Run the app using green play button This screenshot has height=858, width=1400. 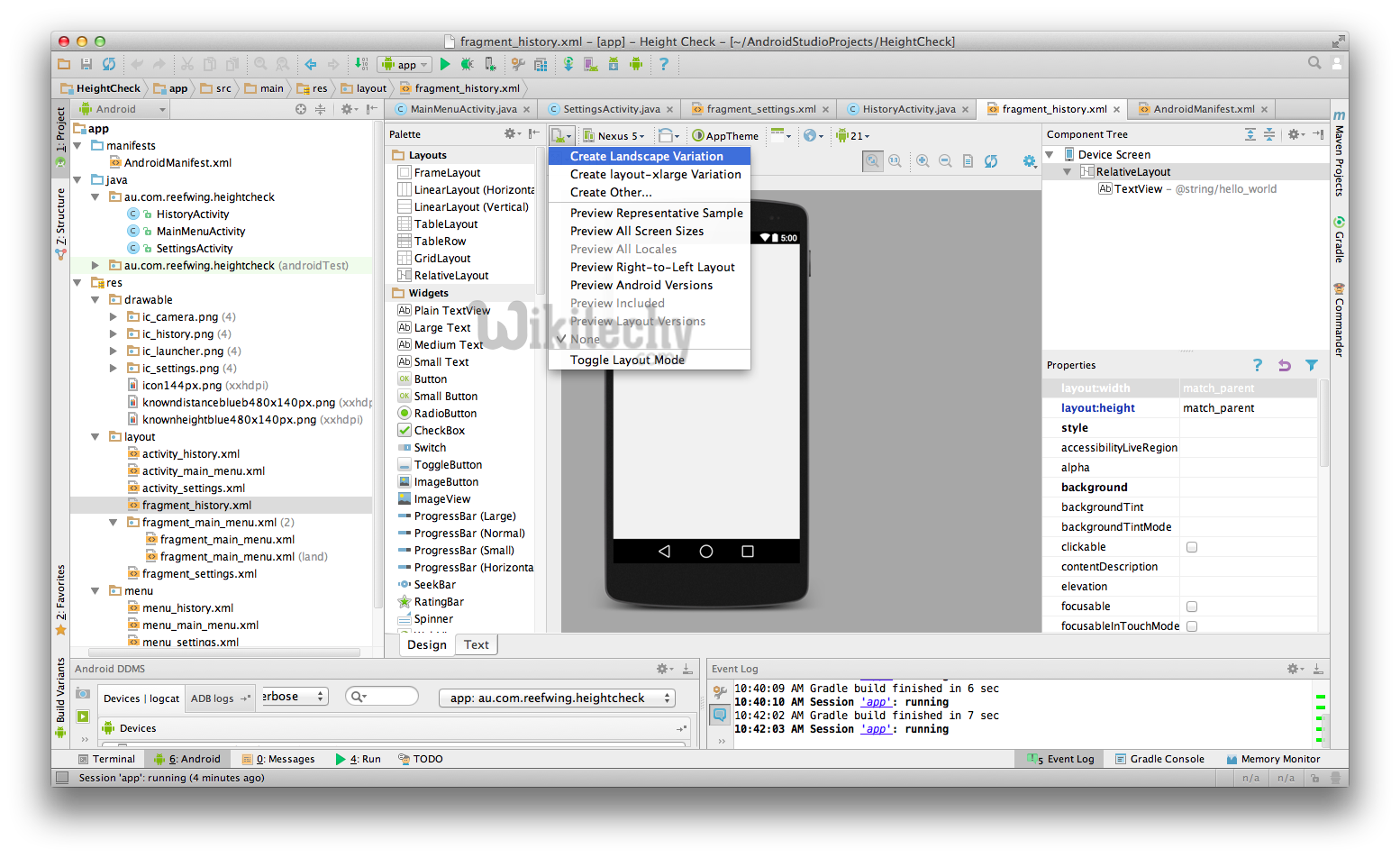(445, 64)
